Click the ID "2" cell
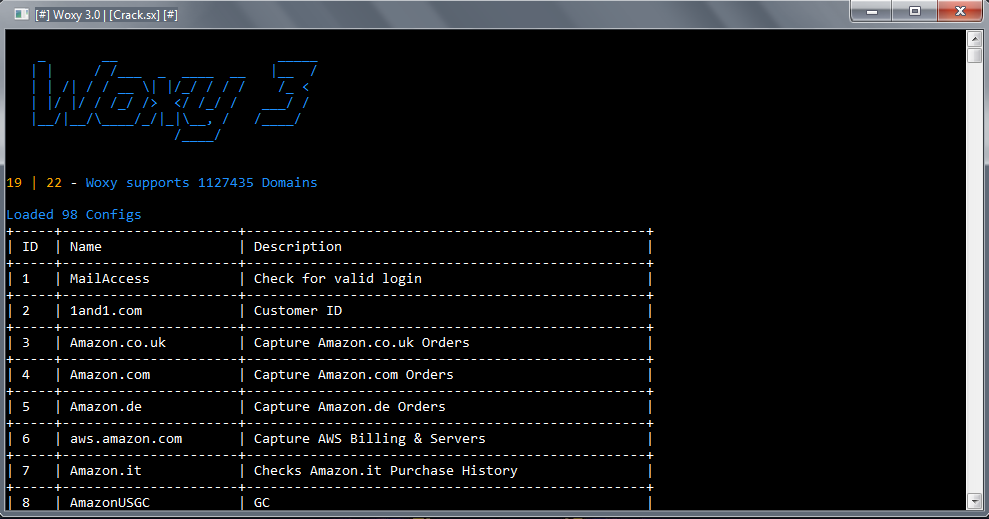This screenshot has height=519, width=989. coord(26,311)
